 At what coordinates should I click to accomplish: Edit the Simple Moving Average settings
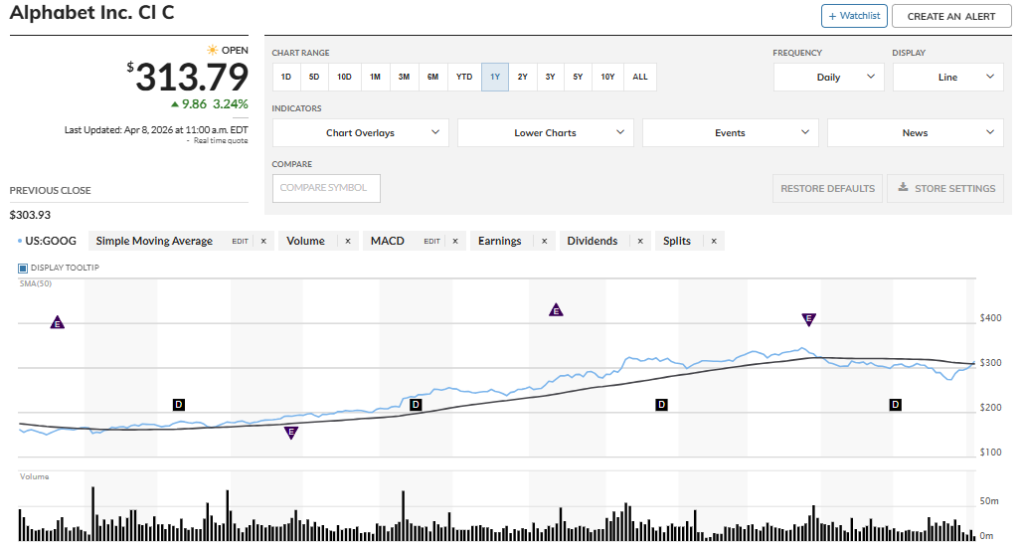tap(240, 241)
